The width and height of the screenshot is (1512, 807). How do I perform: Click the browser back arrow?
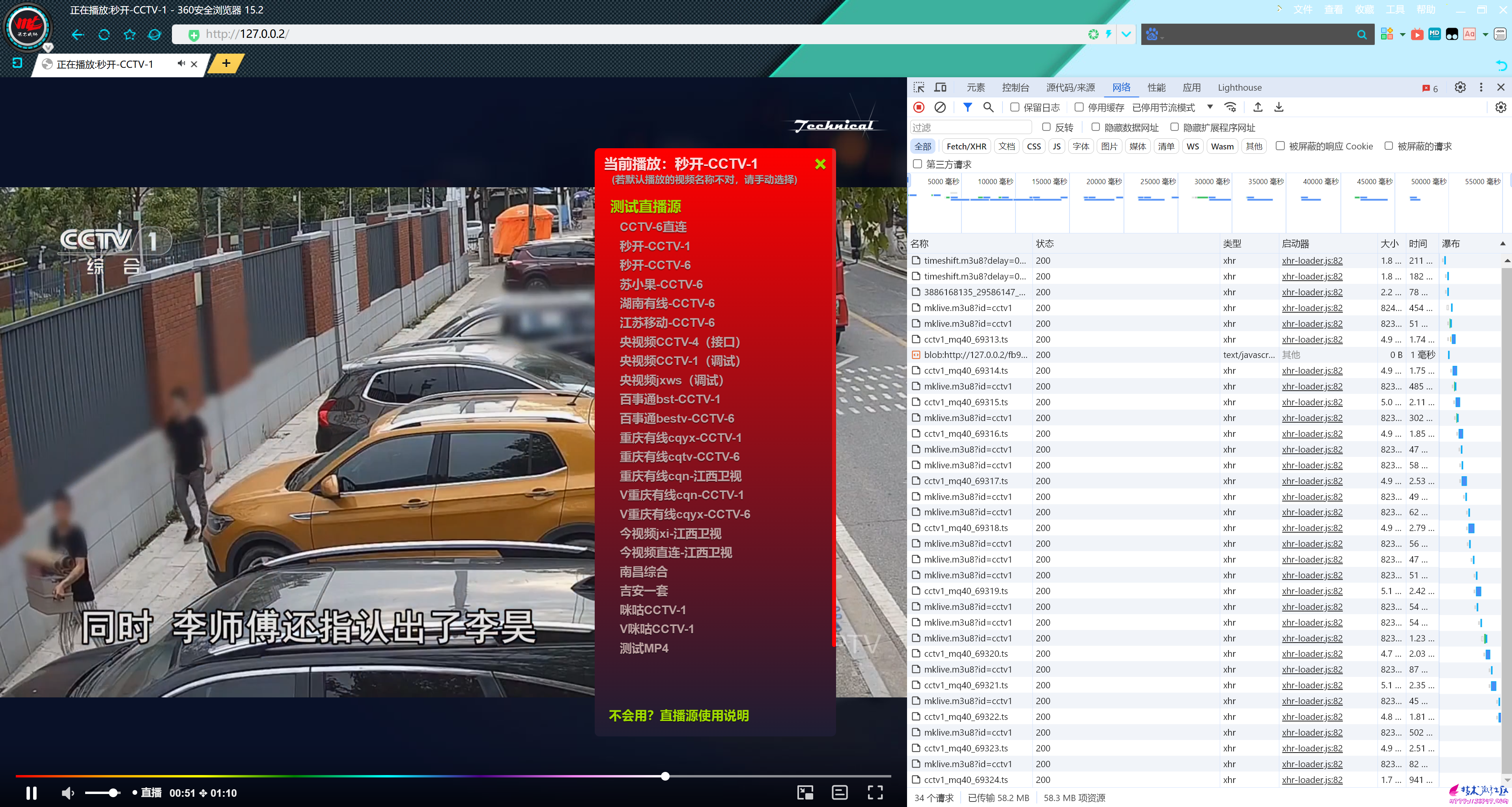click(x=78, y=35)
